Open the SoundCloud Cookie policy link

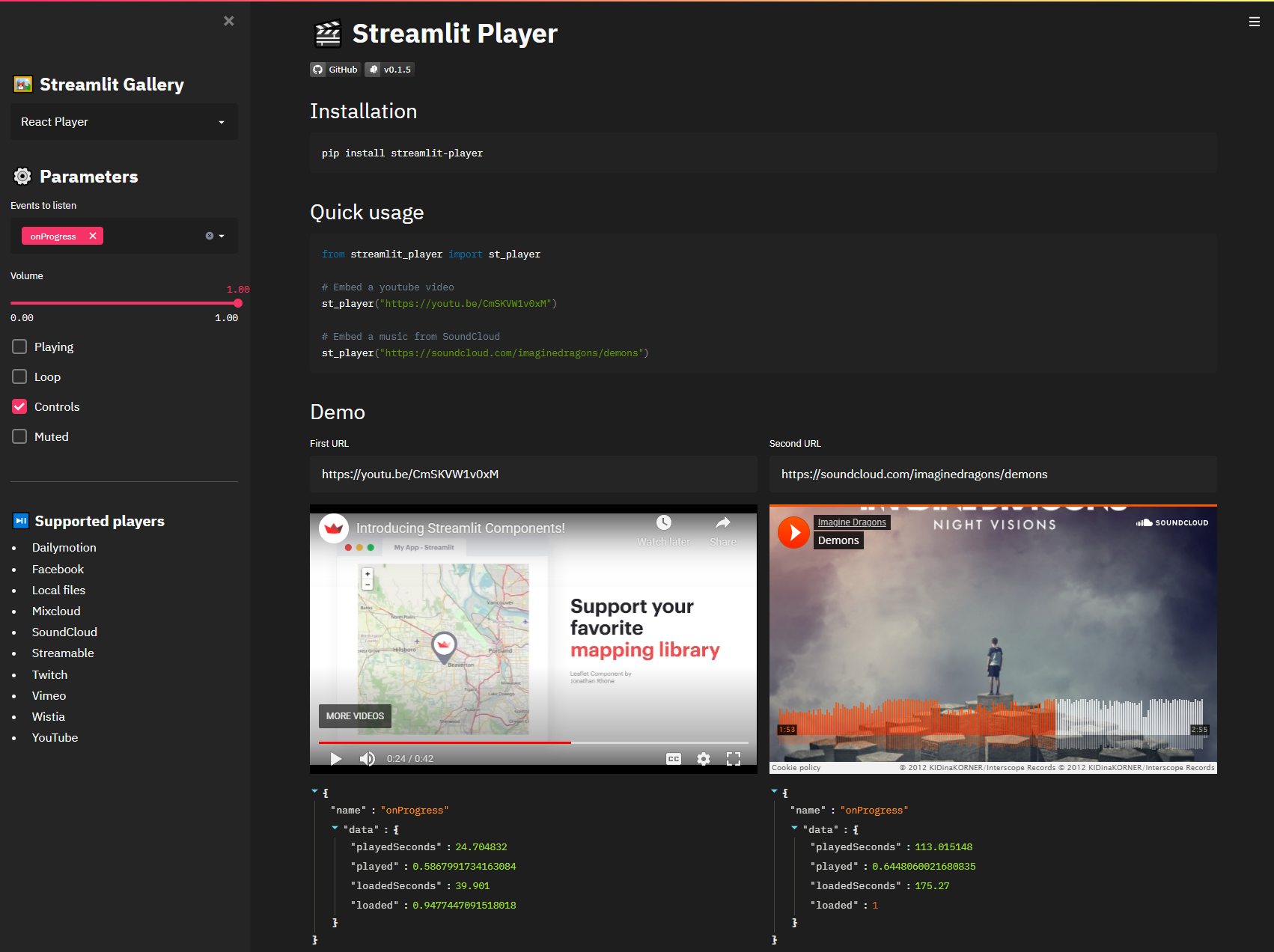pos(796,768)
